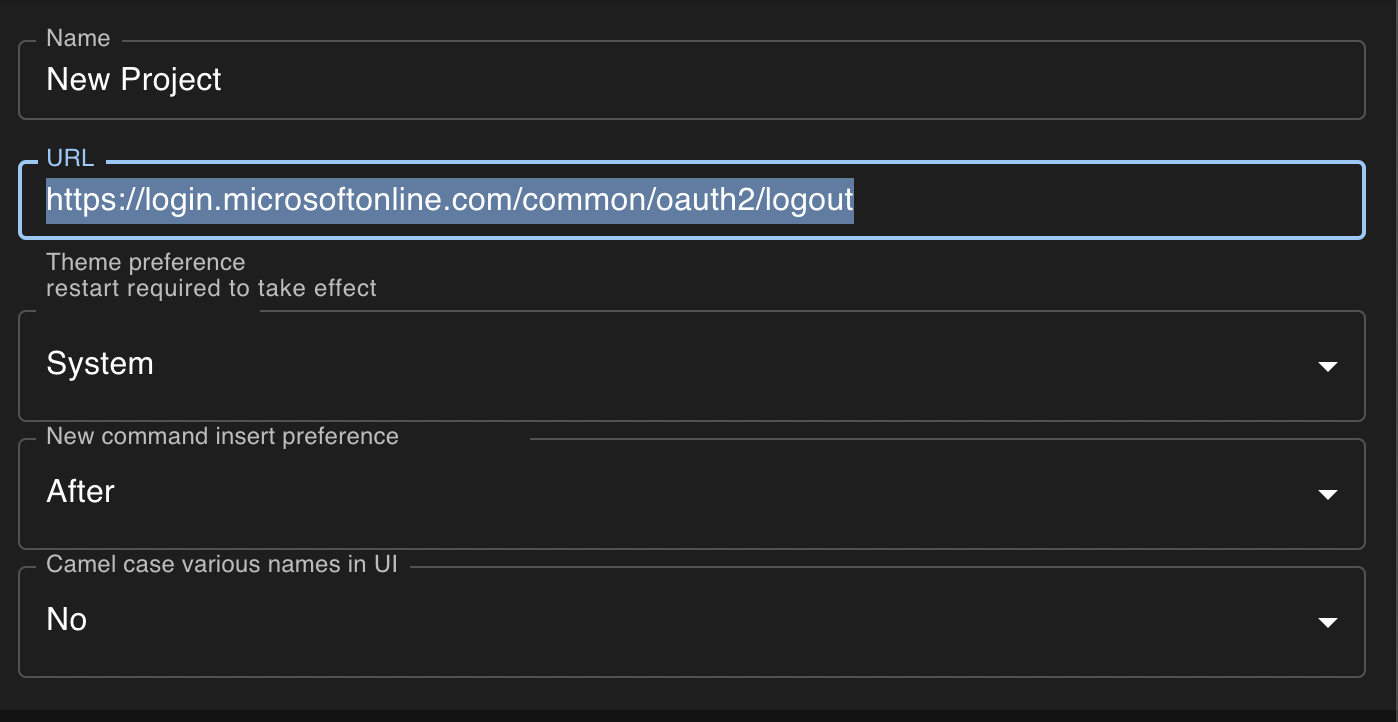Expand the New command insert preference dropdown
The width and height of the screenshot is (1398, 722).
point(1328,494)
